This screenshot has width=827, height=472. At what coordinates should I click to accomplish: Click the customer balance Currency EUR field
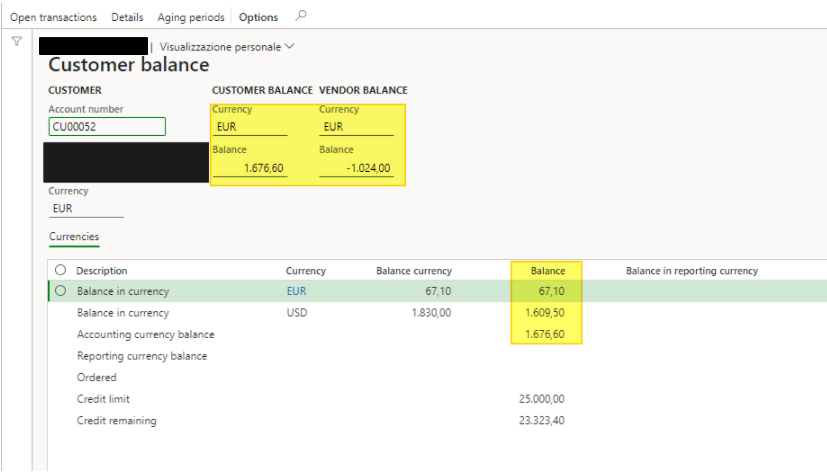250,127
